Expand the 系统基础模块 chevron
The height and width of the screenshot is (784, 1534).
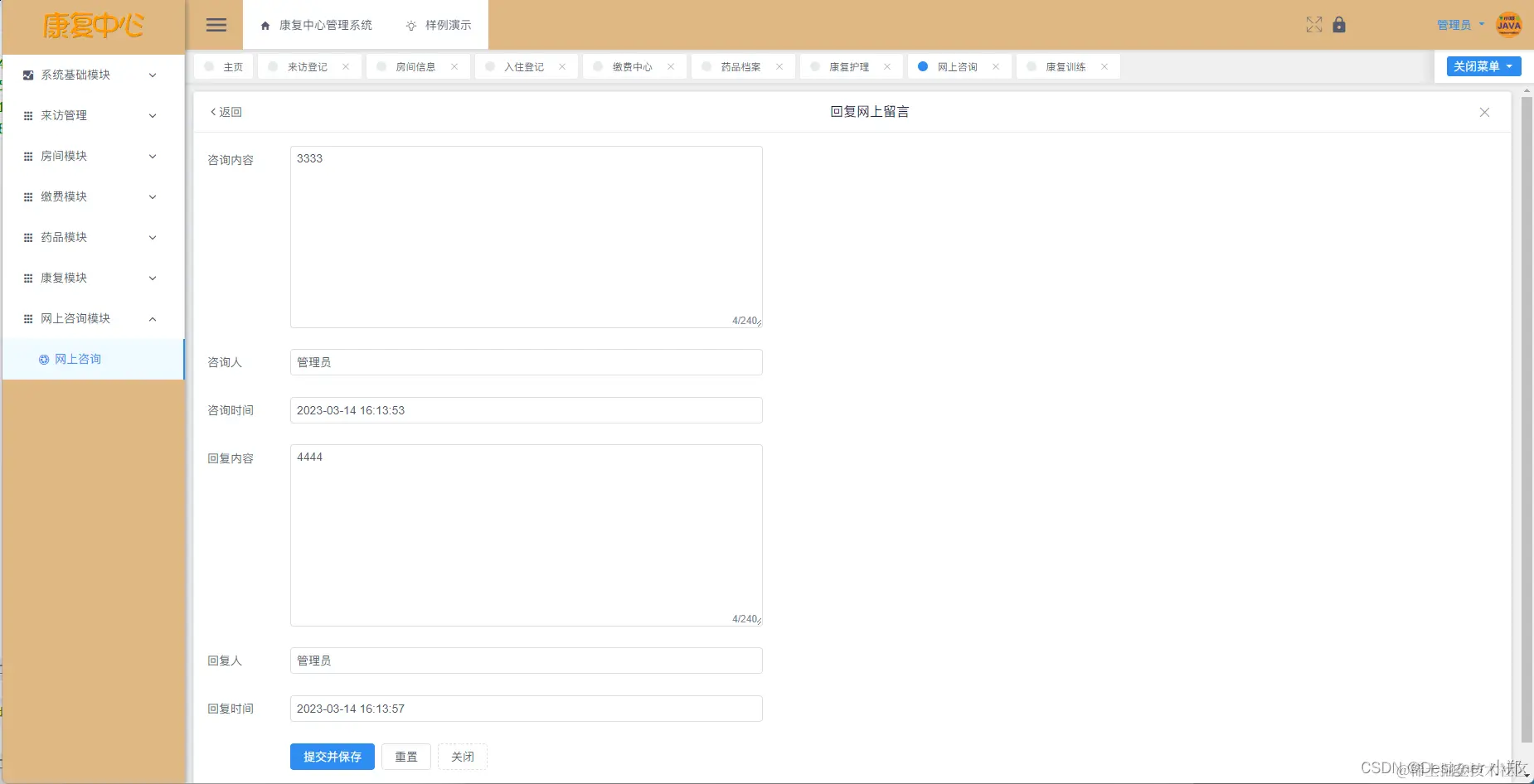click(153, 75)
